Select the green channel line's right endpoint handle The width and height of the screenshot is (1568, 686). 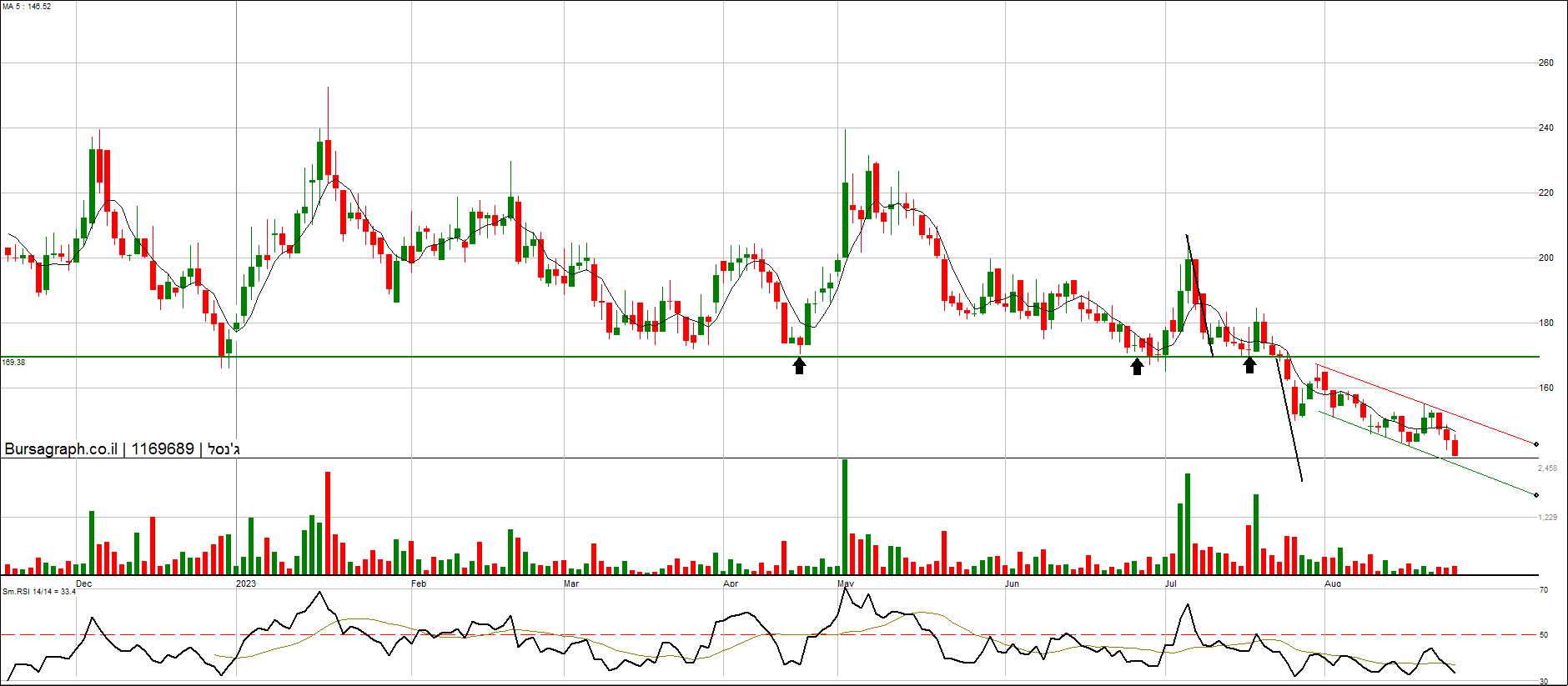click(x=1536, y=495)
